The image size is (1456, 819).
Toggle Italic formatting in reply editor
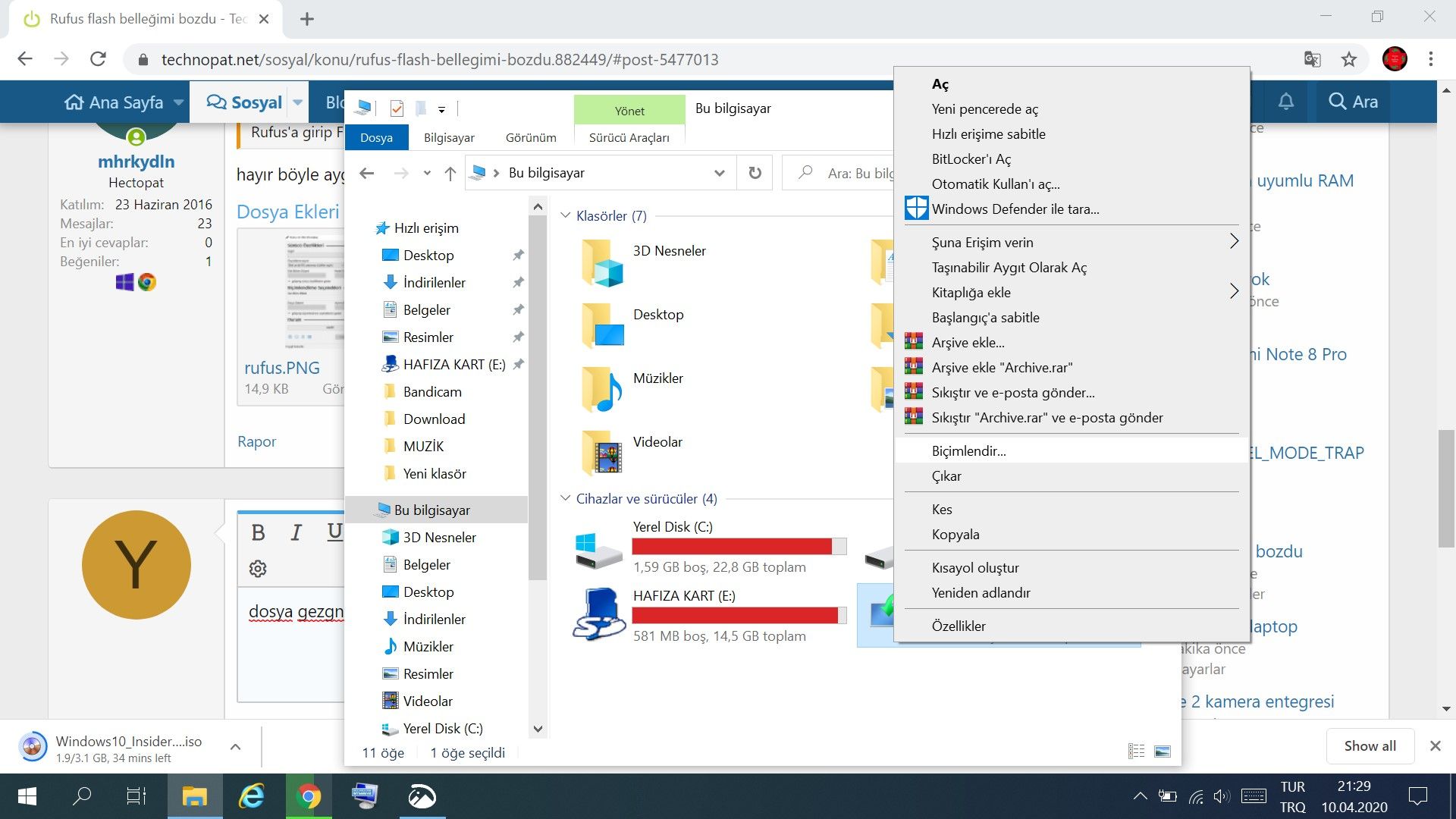coord(296,532)
